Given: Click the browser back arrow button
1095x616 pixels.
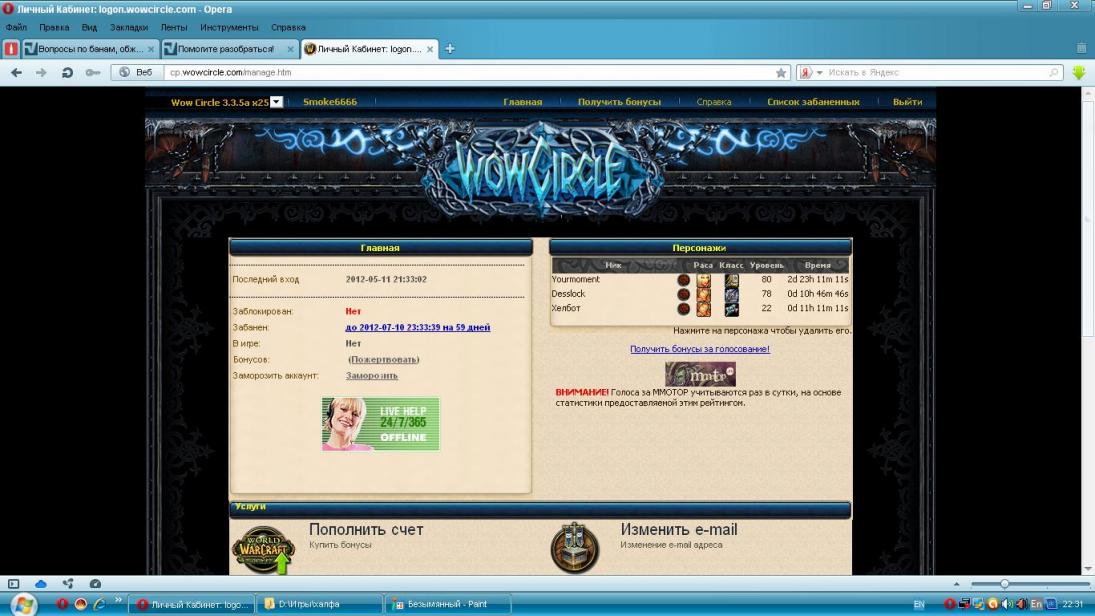Looking at the screenshot, I should [x=16, y=73].
